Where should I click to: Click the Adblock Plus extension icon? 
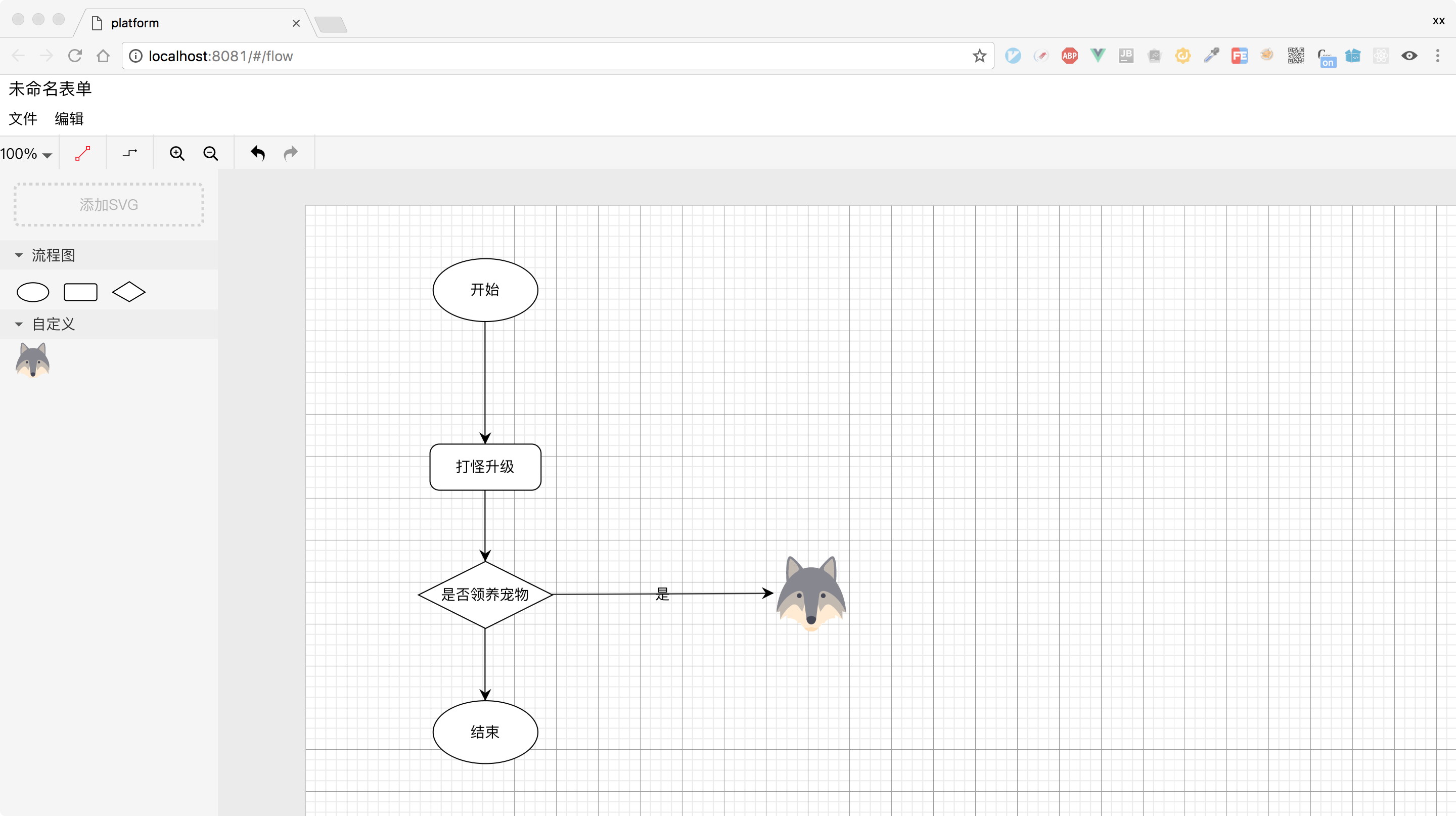click(1069, 56)
